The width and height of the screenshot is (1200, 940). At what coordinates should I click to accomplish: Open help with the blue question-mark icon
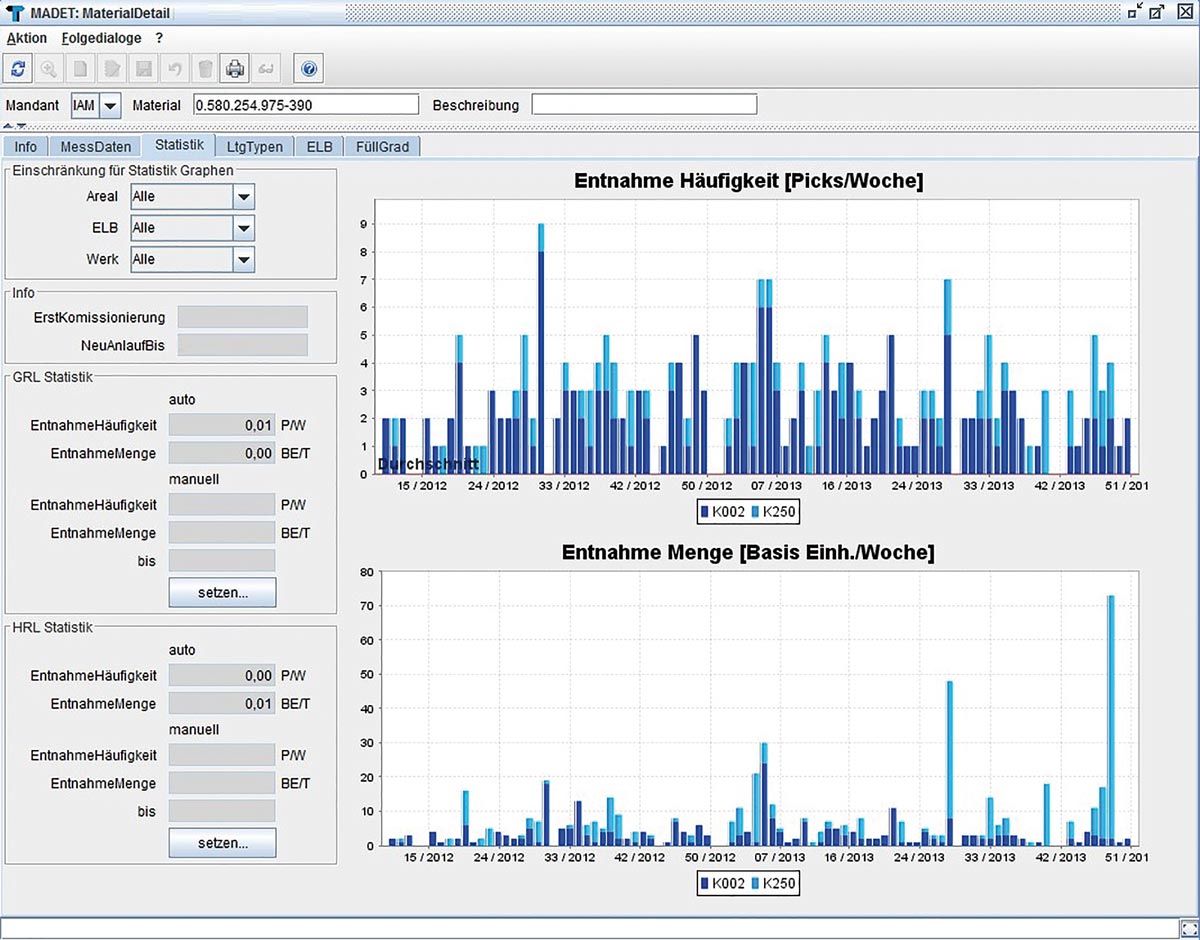[309, 69]
